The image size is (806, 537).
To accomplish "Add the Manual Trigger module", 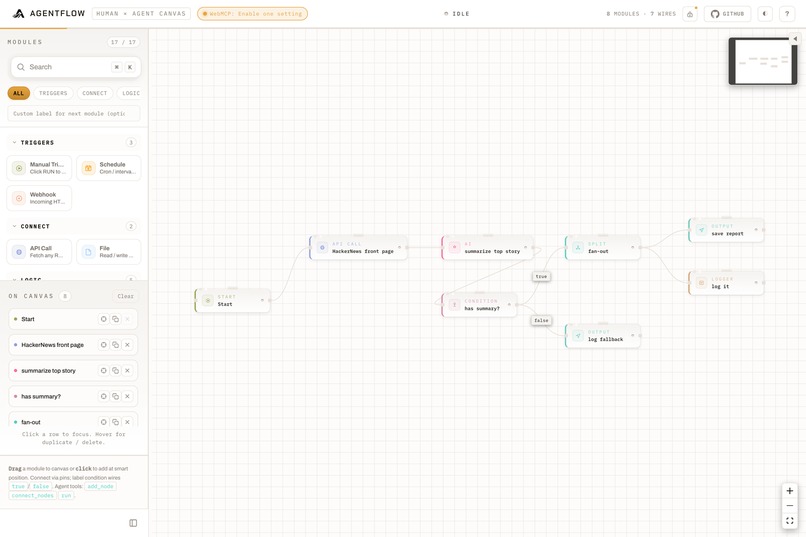I will 39,168.
